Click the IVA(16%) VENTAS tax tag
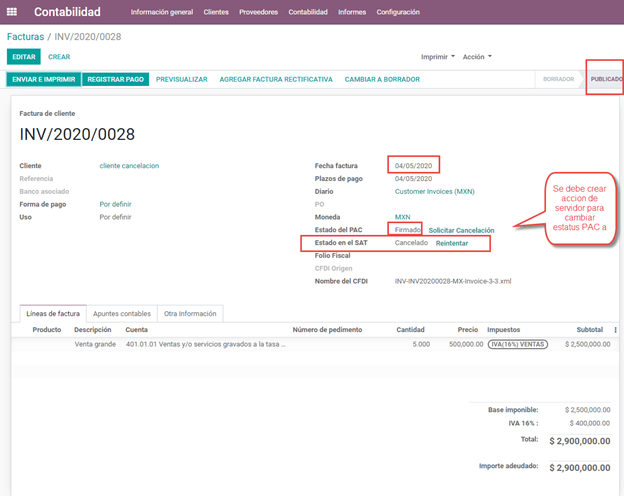The height and width of the screenshot is (496, 624). [x=517, y=344]
